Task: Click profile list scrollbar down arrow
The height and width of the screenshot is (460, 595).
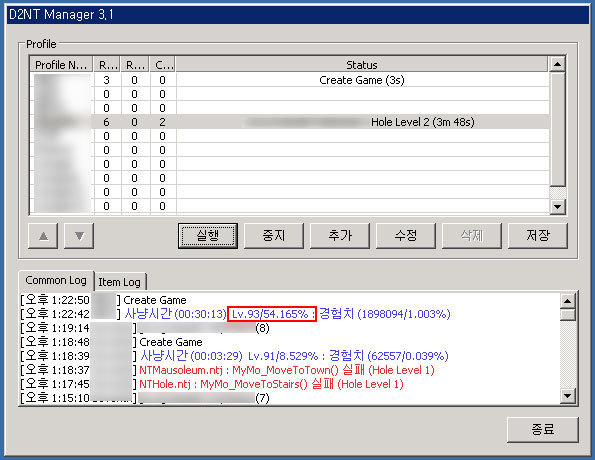Action: pos(557,207)
